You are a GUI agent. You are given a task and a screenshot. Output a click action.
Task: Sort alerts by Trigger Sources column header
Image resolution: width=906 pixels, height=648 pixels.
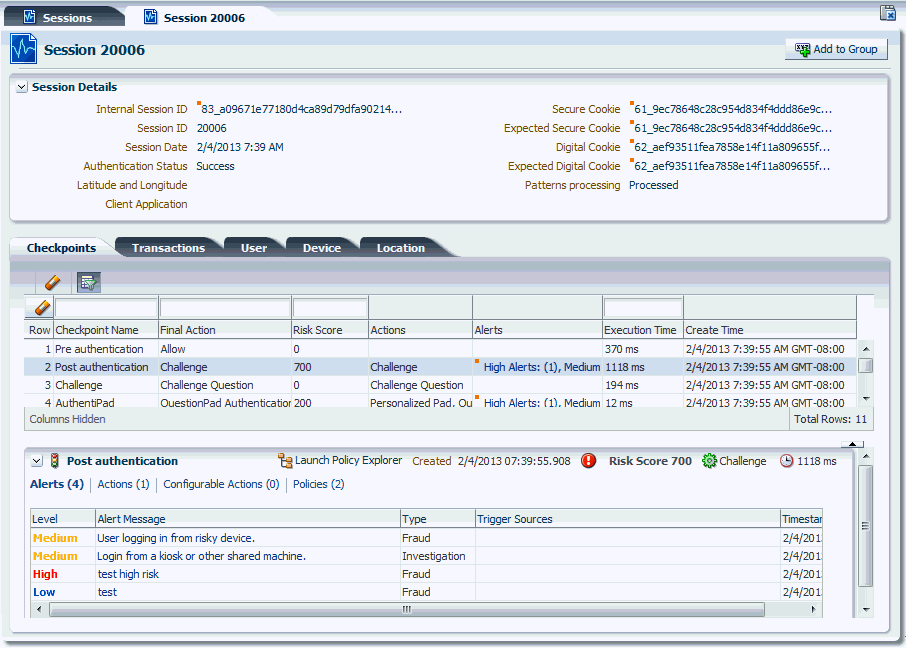(627, 519)
